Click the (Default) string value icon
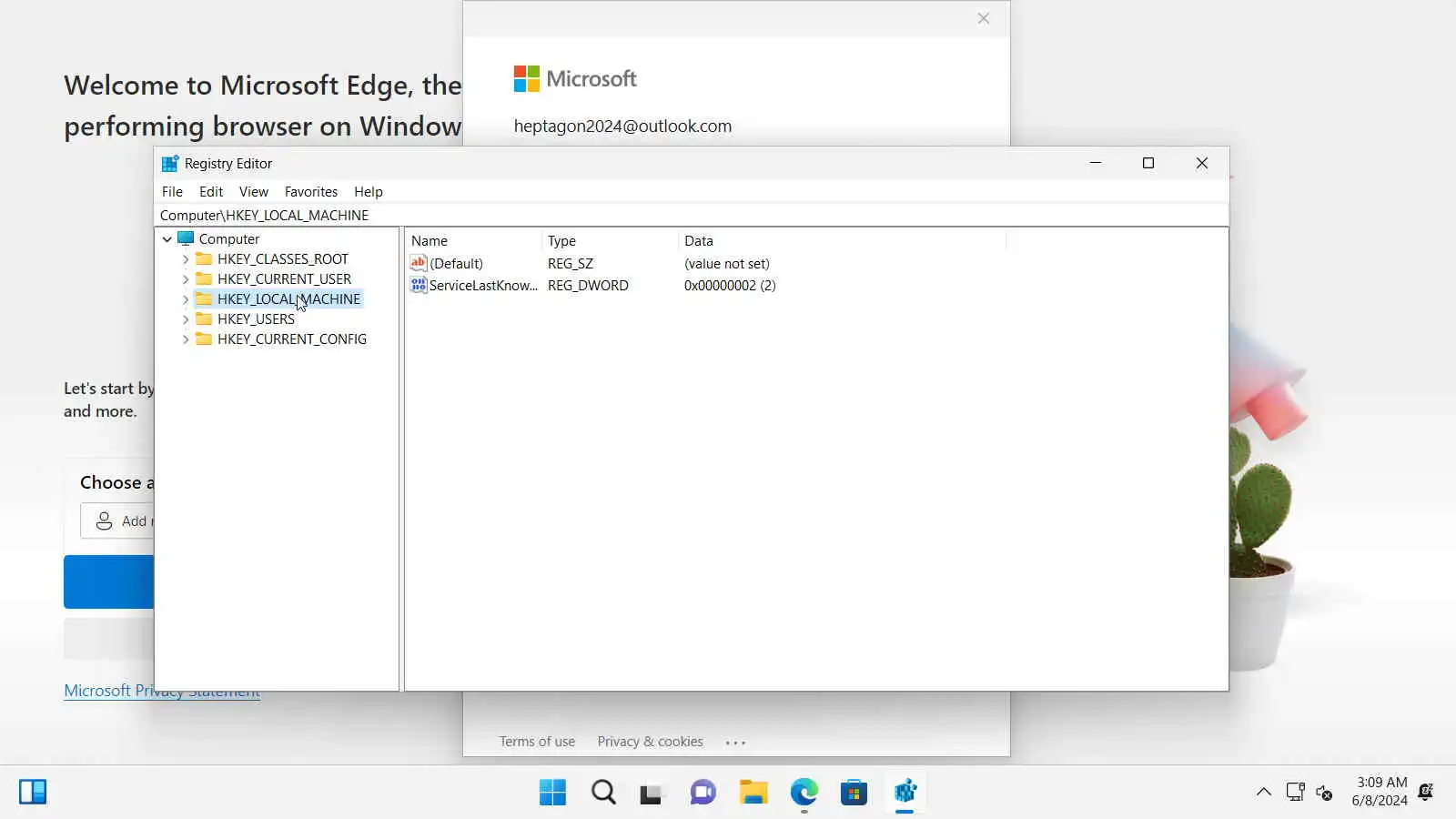 [419, 263]
